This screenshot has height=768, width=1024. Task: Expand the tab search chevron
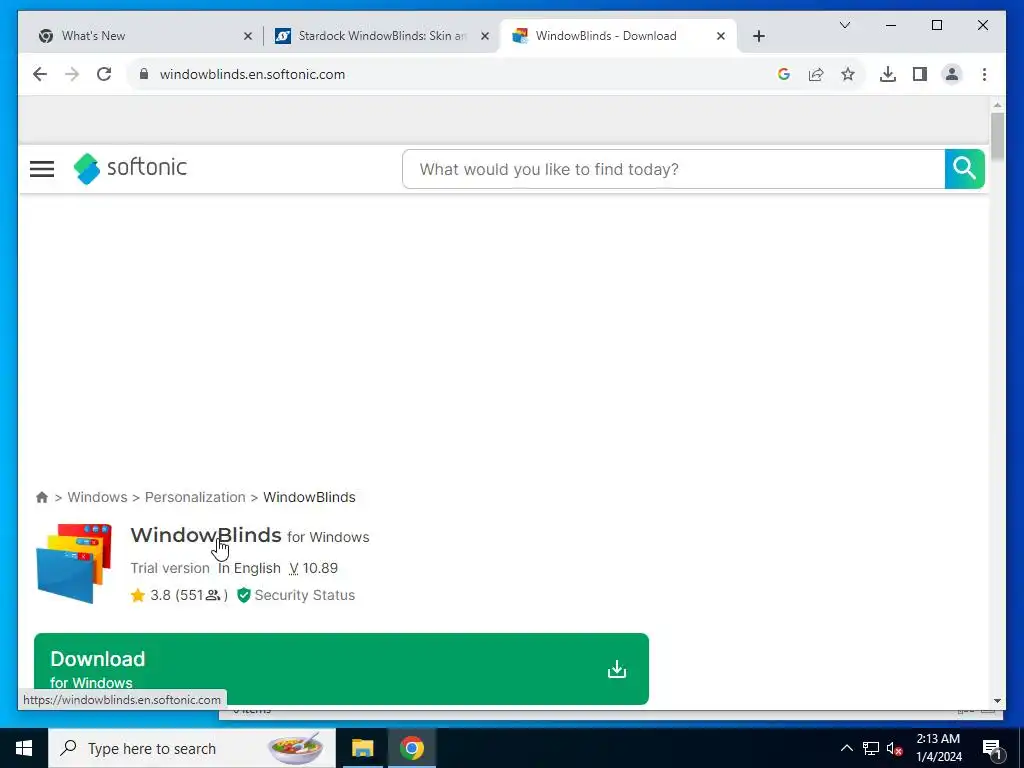(844, 25)
